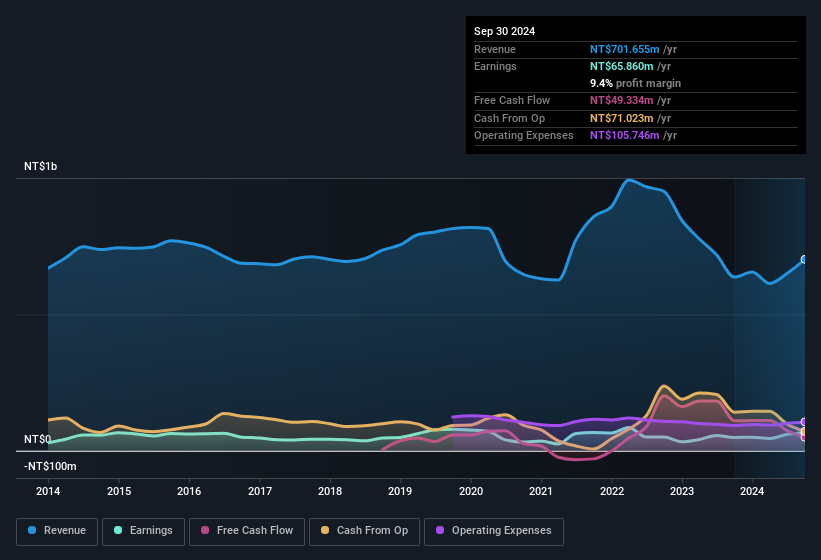The image size is (821, 560).
Task: Click the NT$1b y-axis label
Action: point(40,166)
